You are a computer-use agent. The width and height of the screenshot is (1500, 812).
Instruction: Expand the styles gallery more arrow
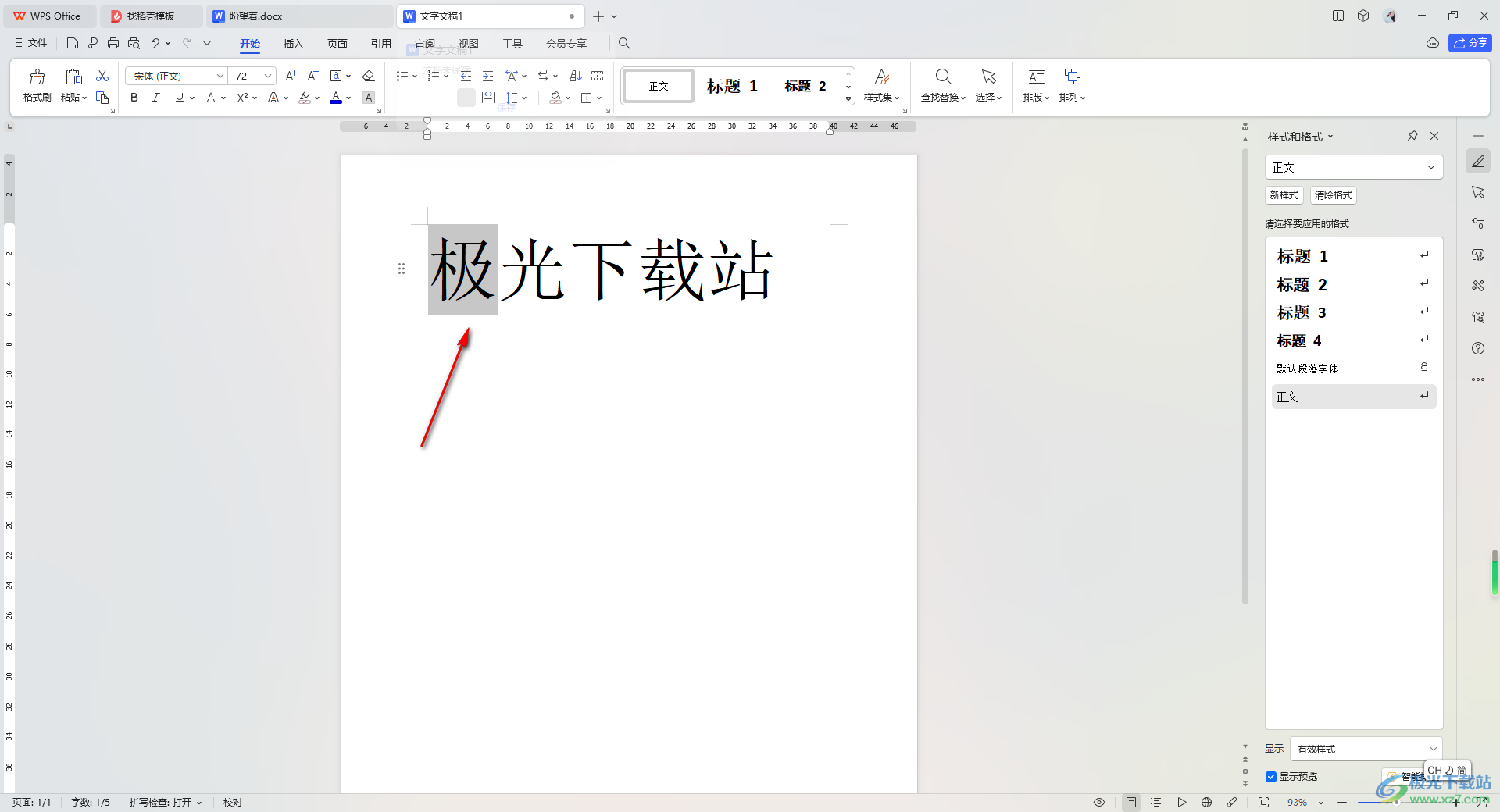click(x=848, y=99)
